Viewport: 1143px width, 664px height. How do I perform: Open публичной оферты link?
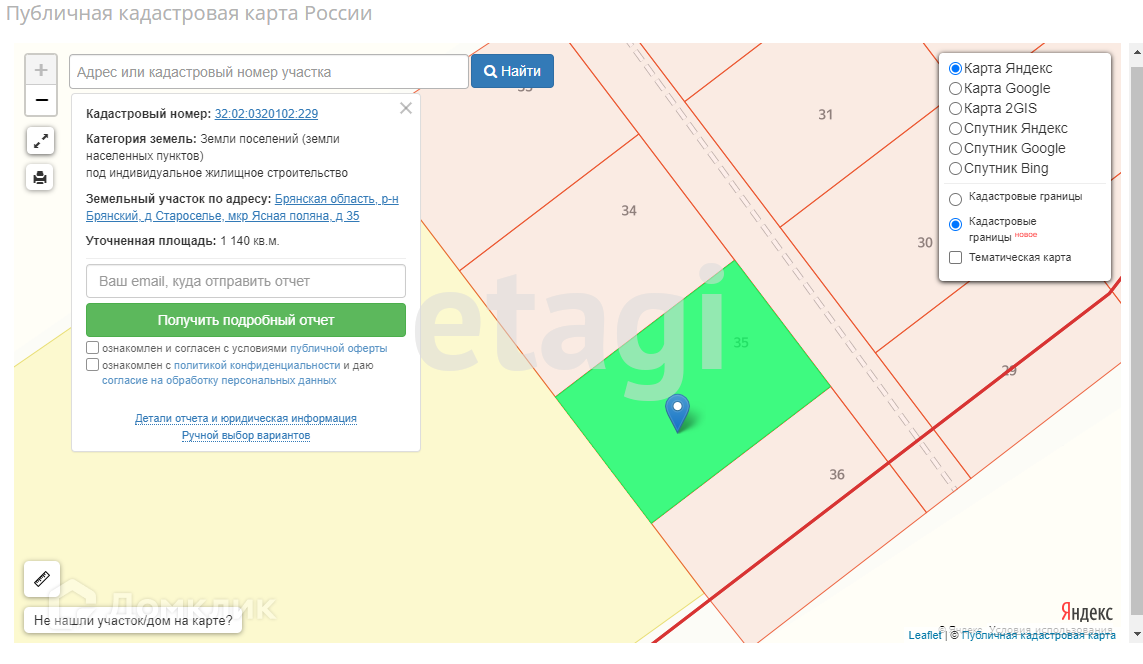pos(338,348)
